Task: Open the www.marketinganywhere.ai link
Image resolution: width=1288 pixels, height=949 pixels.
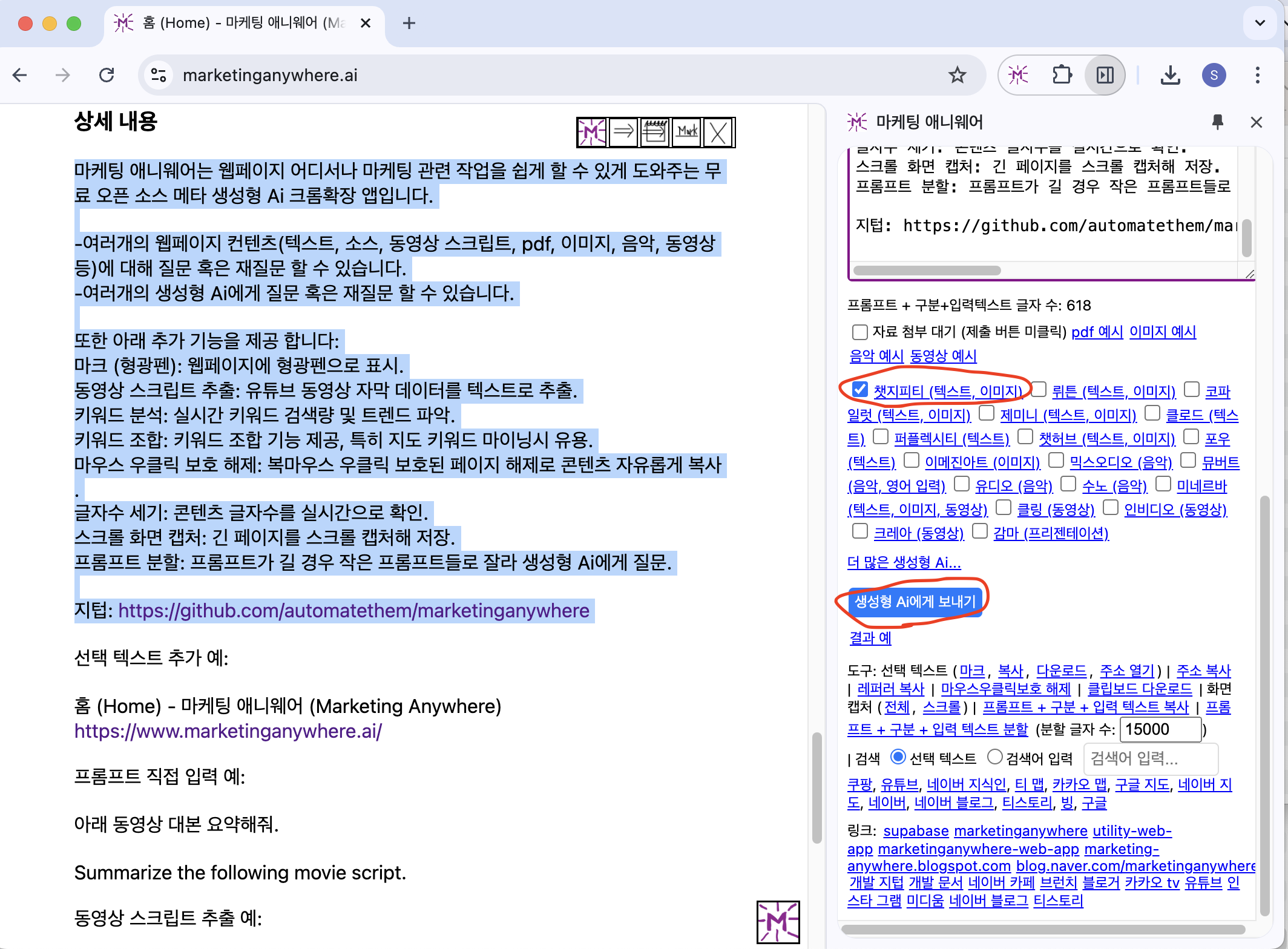Action: pyautogui.click(x=228, y=731)
